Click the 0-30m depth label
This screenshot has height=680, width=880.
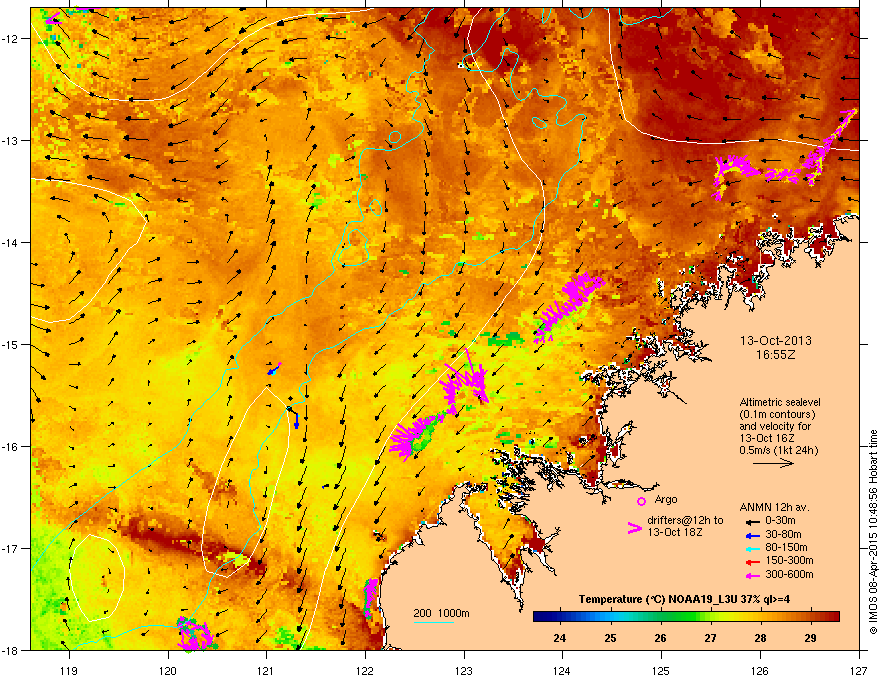pyautogui.click(x=781, y=521)
